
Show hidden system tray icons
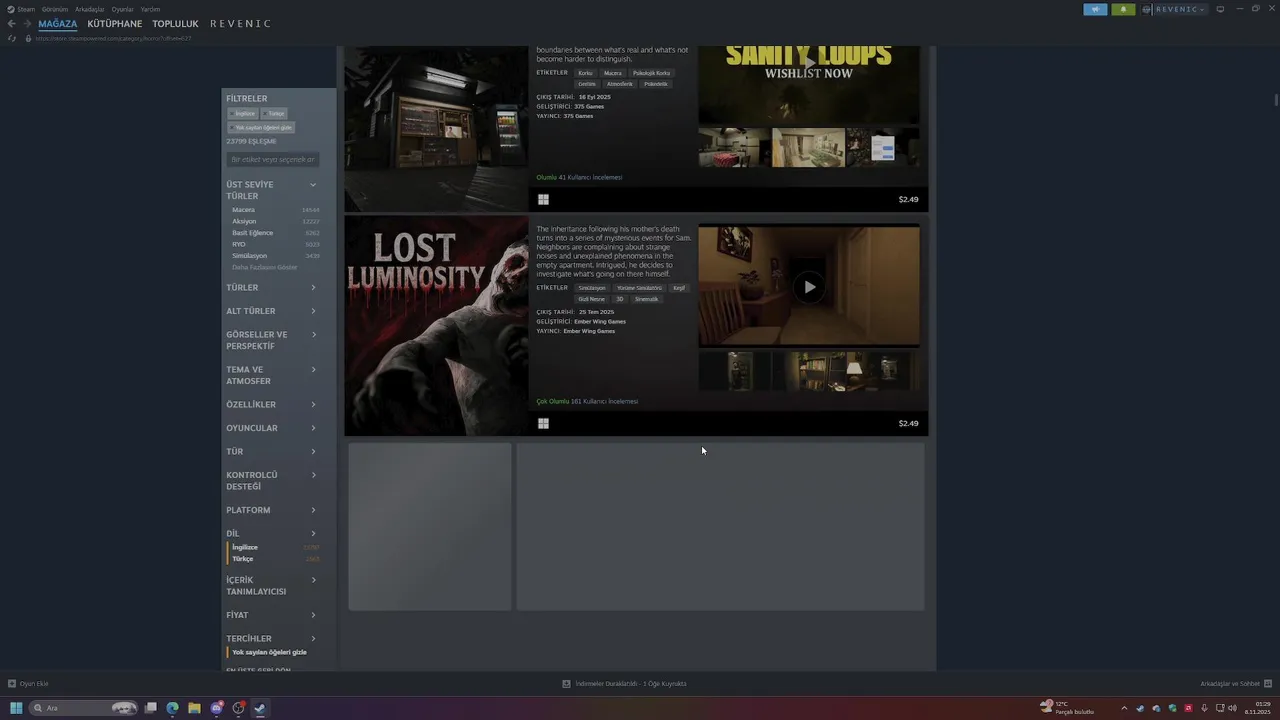tap(1124, 708)
